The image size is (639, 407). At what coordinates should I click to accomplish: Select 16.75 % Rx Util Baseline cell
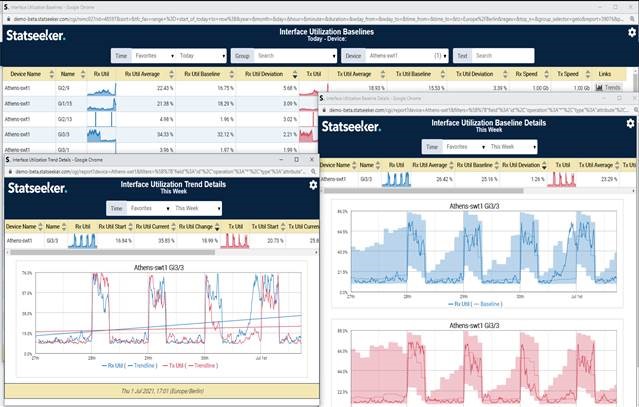(x=225, y=88)
